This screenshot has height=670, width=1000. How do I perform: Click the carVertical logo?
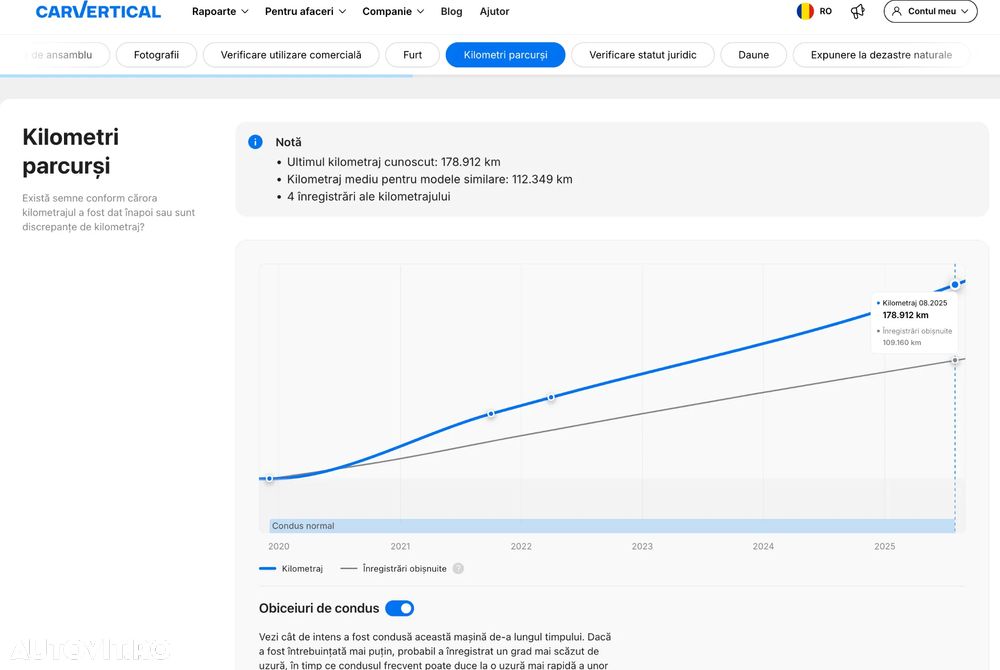coord(98,11)
